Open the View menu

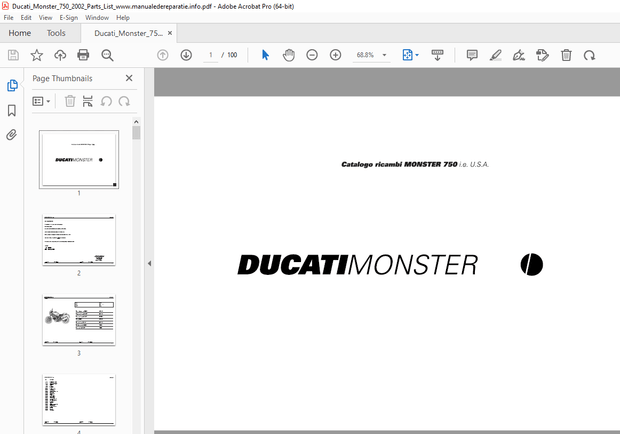click(45, 17)
